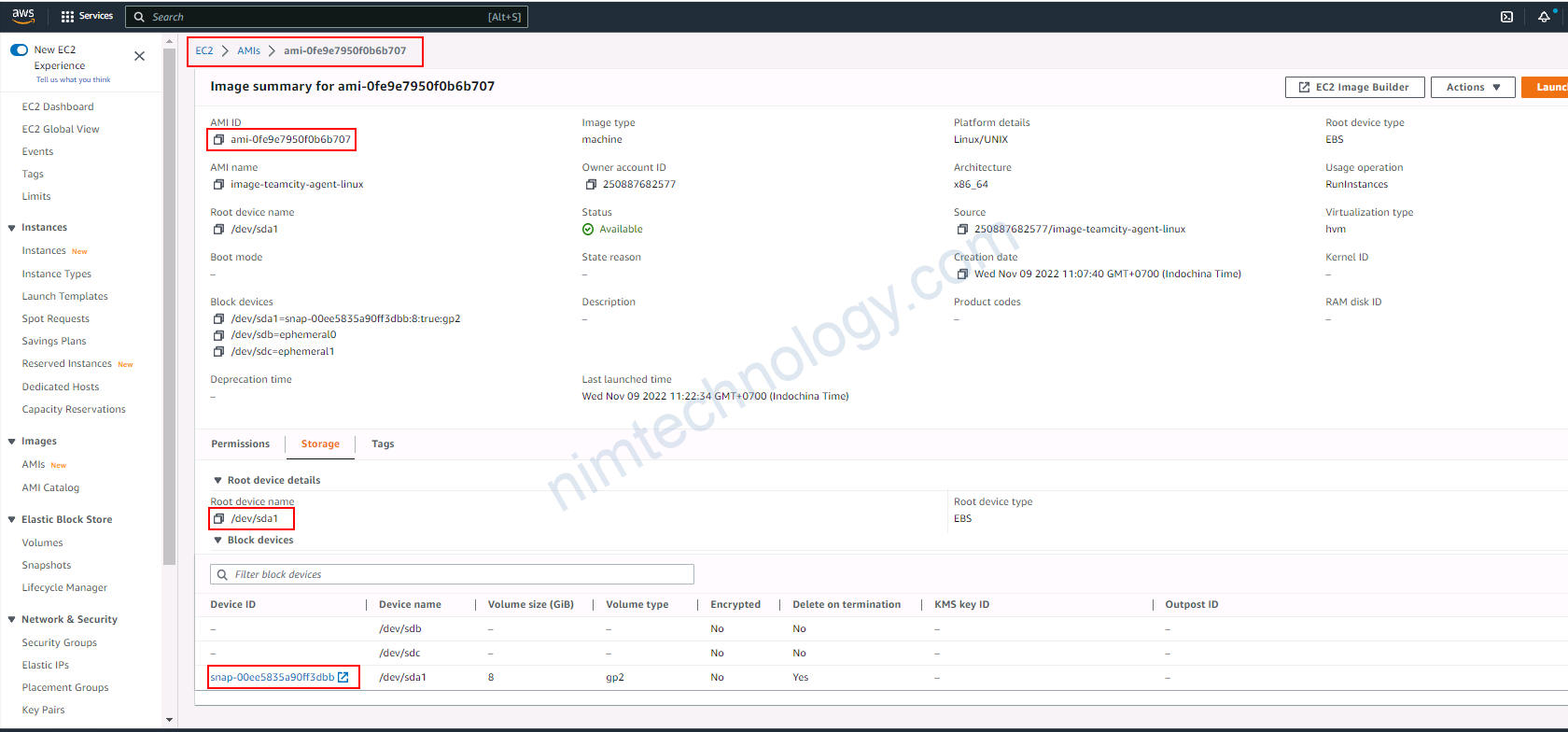The height and width of the screenshot is (732, 1568).
Task: Copy the Owner account ID 250887682577
Action: click(591, 184)
